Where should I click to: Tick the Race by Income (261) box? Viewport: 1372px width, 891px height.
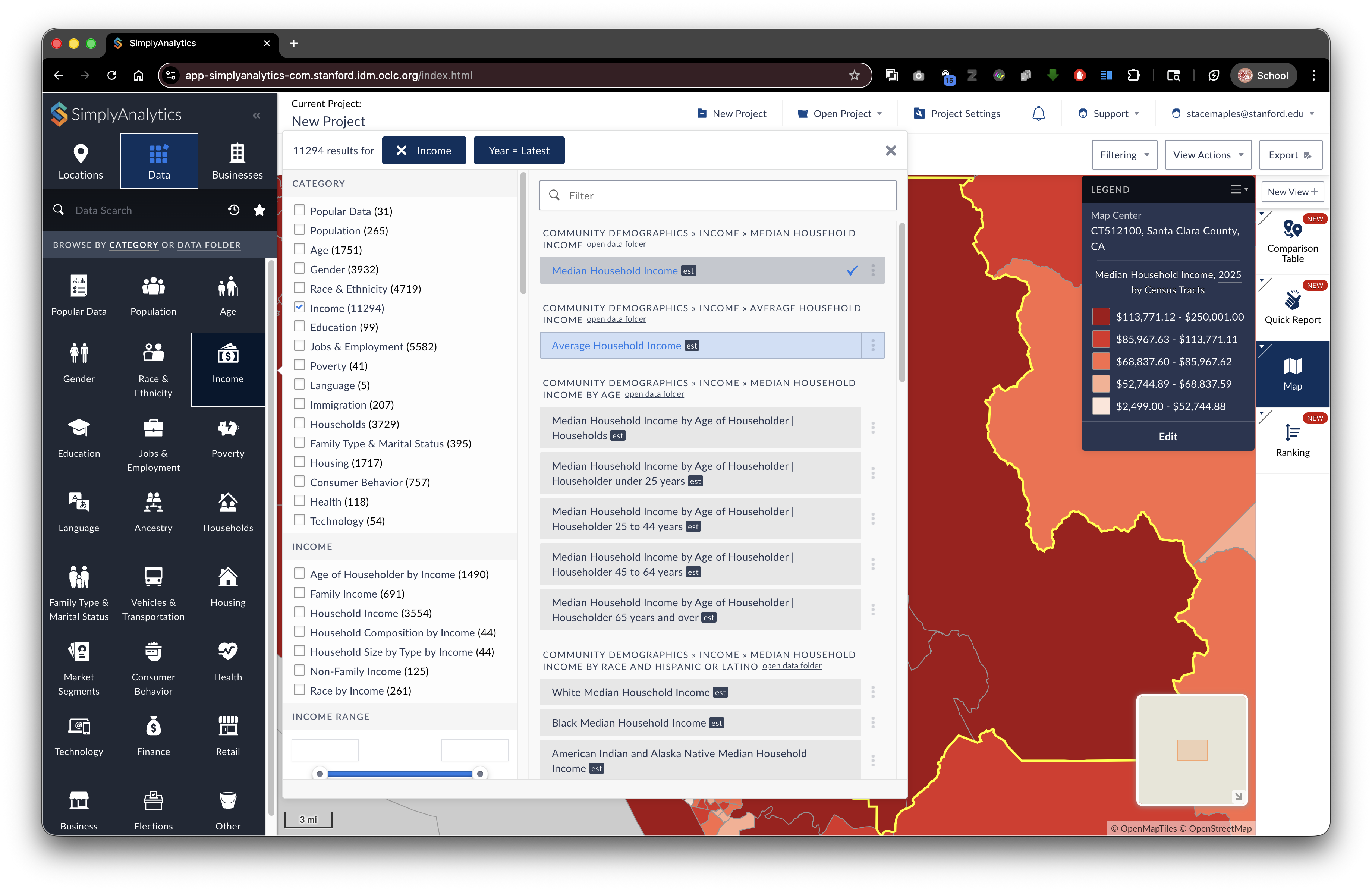click(299, 690)
